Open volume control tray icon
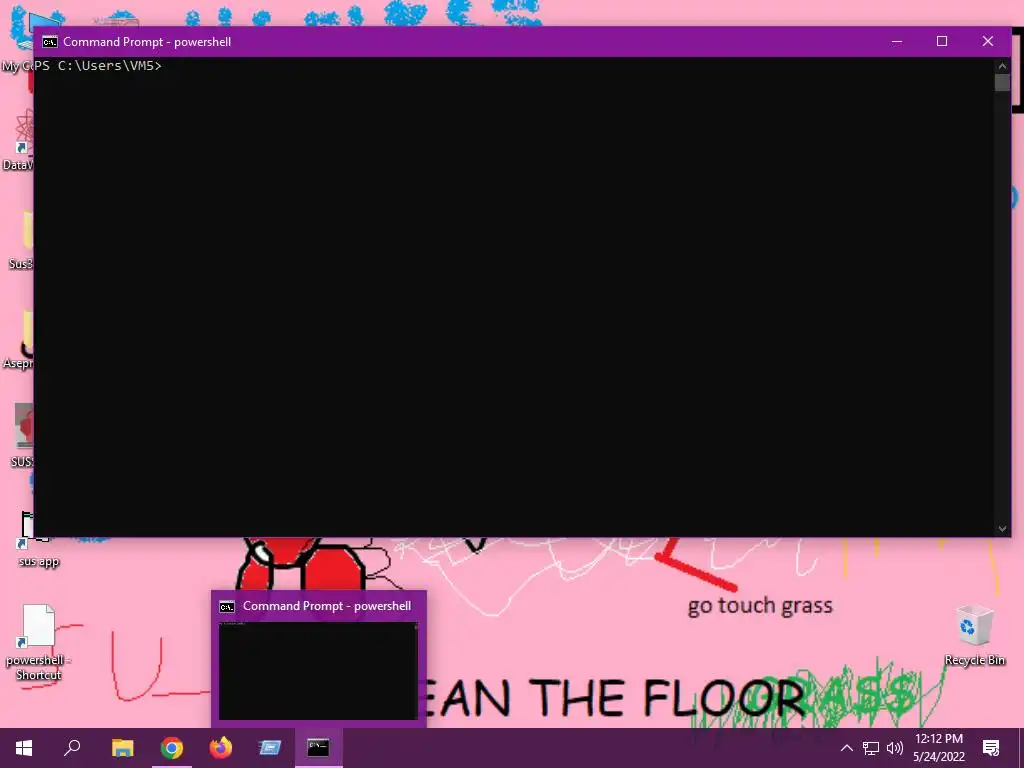This screenshot has width=1024, height=768. click(895, 748)
